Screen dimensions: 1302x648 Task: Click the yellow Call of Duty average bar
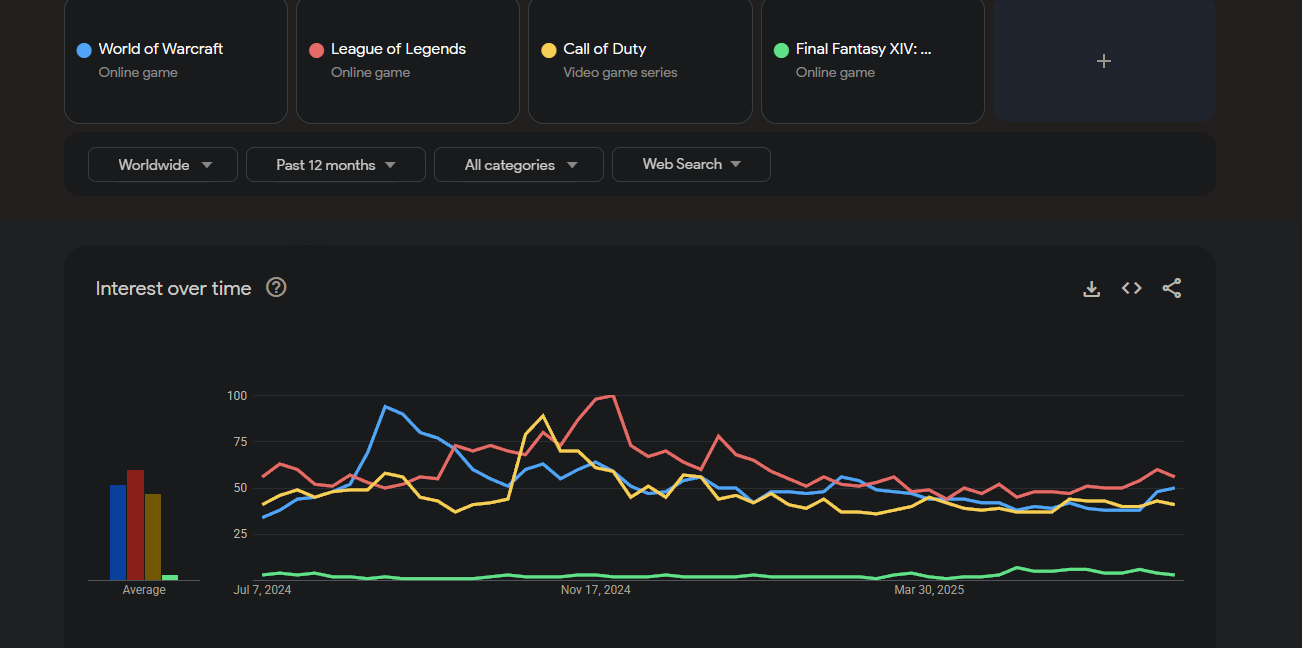tap(153, 537)
